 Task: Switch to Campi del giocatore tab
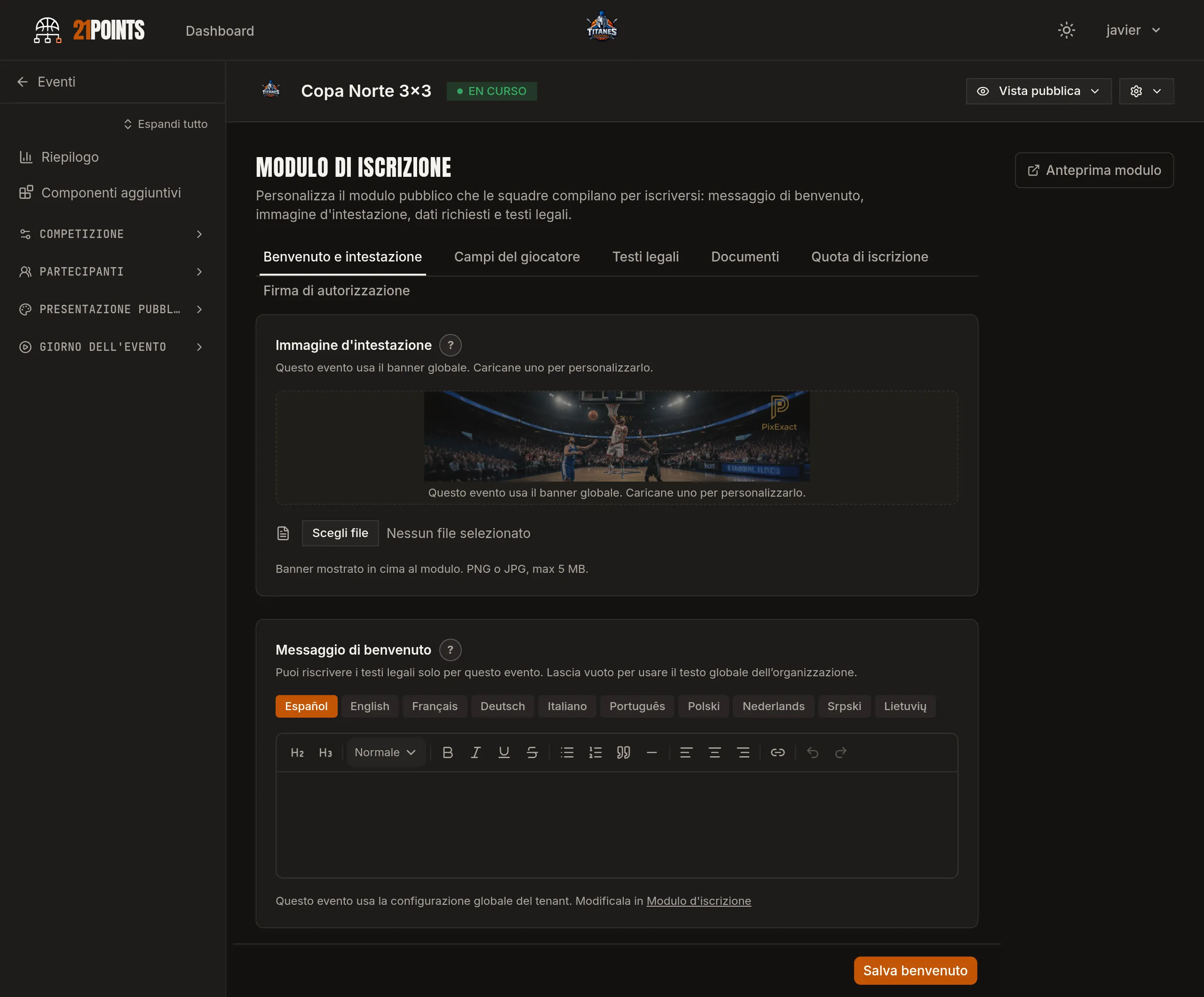tap(516, 257)
